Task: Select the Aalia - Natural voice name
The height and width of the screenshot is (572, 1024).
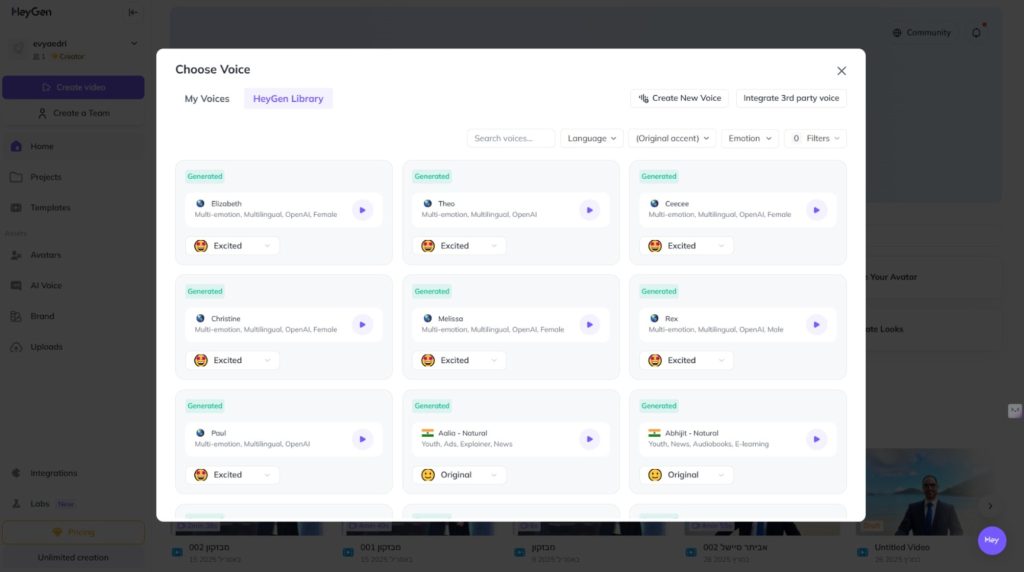Action: [x=462, y=433]
